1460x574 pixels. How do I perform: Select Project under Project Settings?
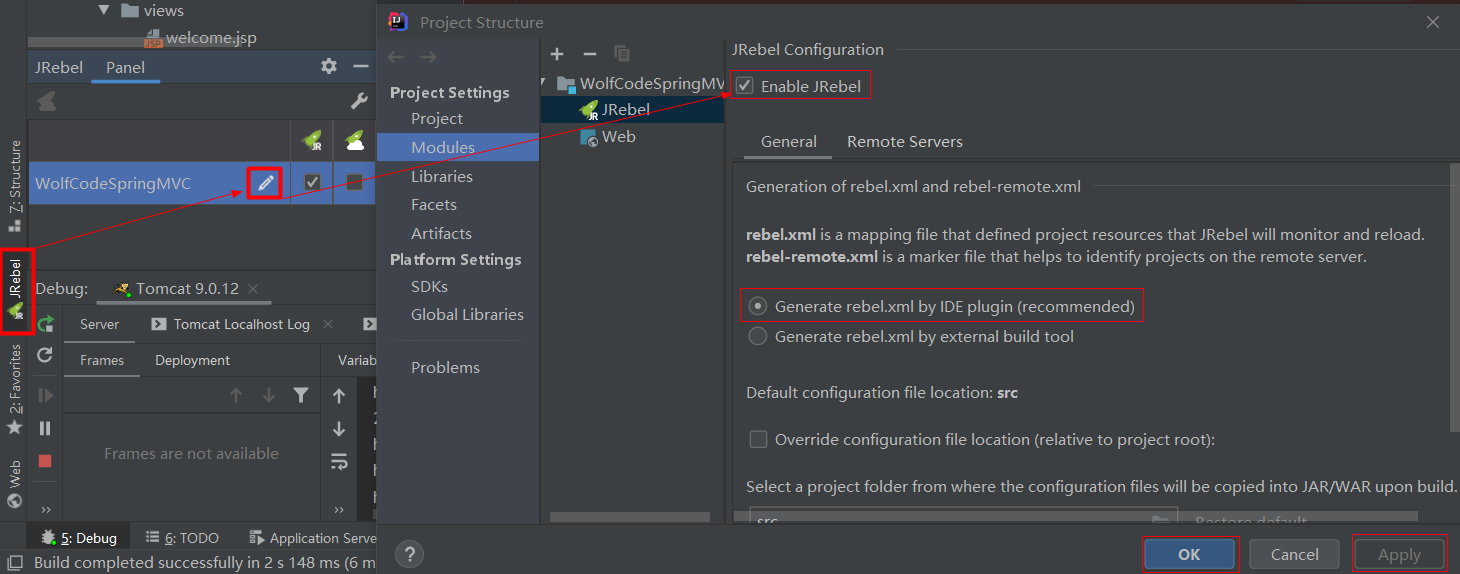point(437,118)
